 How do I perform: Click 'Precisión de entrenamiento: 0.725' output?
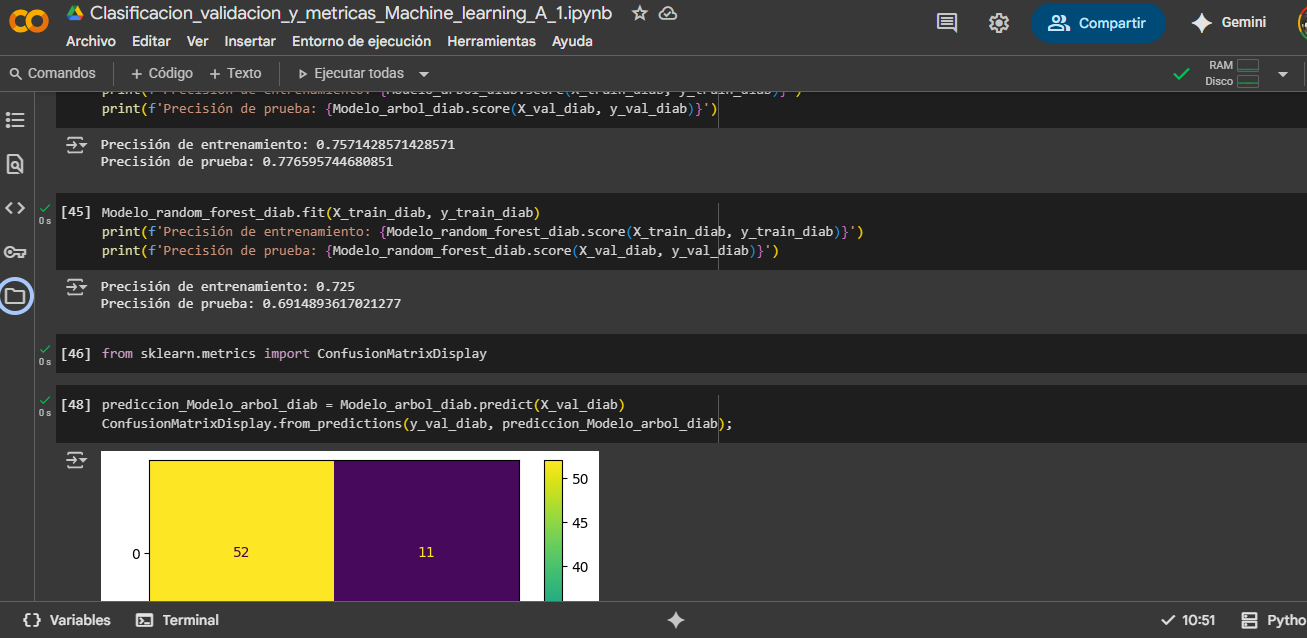(227, 286)
